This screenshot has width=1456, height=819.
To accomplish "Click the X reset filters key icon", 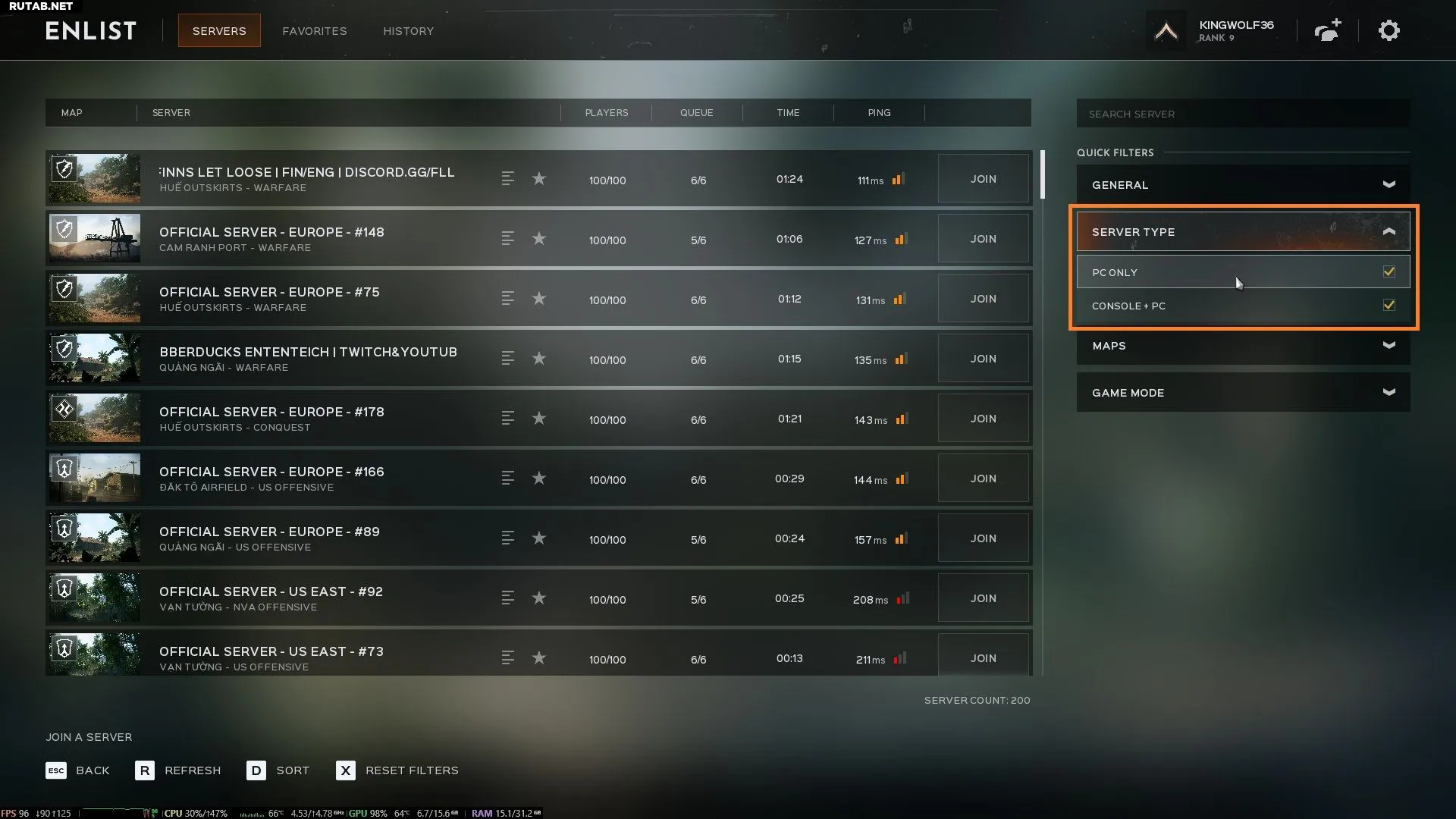I will [346, 770].
